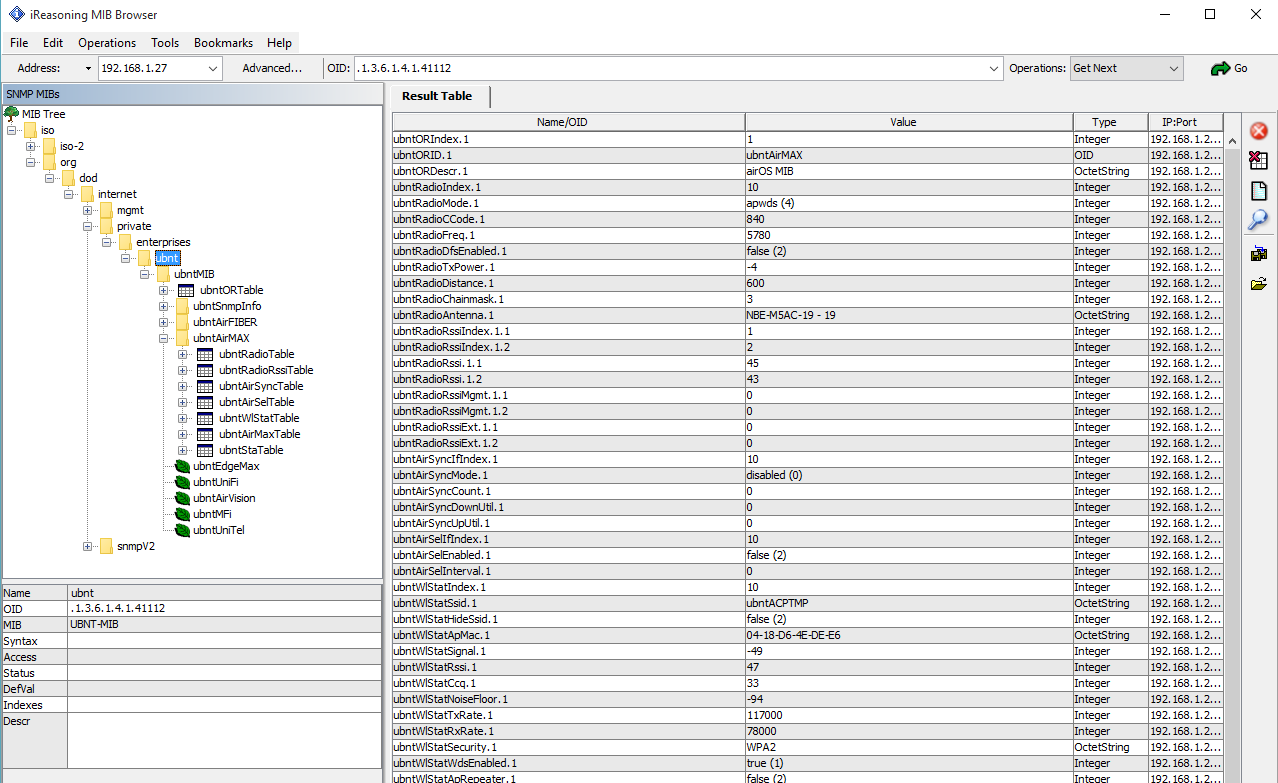Open the Tools menu
The width and height of the screenshot is (1278, 783).
(x=165, y=43)
